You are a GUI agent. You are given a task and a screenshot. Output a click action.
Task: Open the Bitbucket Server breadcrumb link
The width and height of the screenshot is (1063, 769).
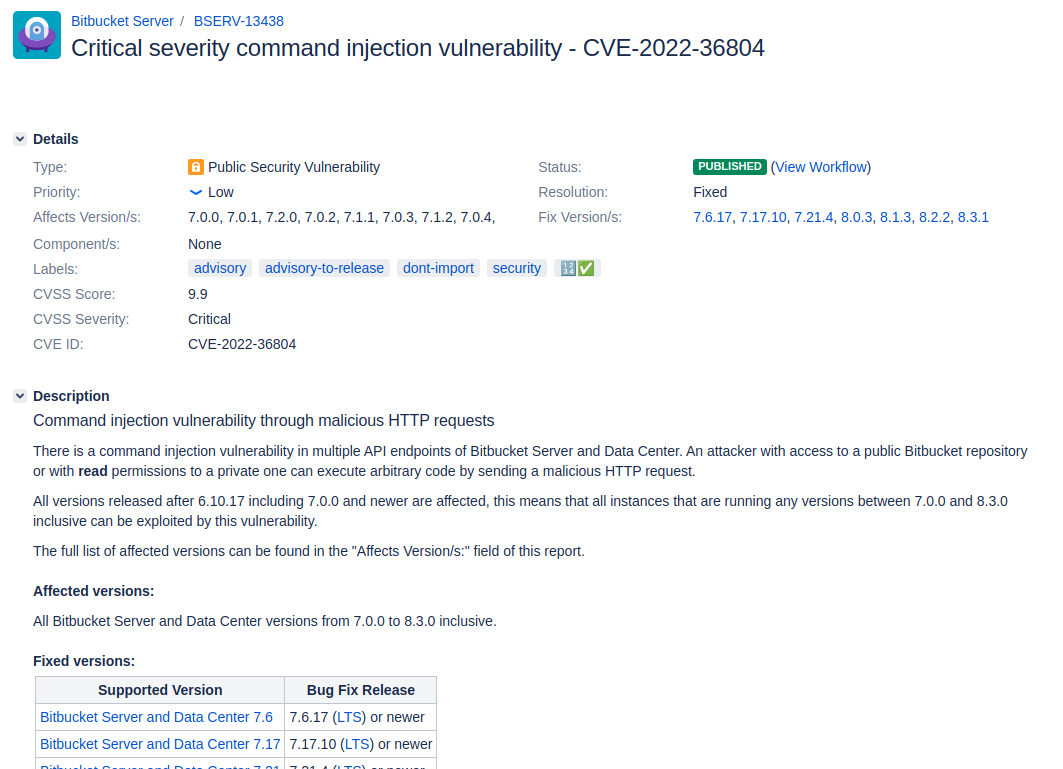pyautogui.click(x=122, y=21)
